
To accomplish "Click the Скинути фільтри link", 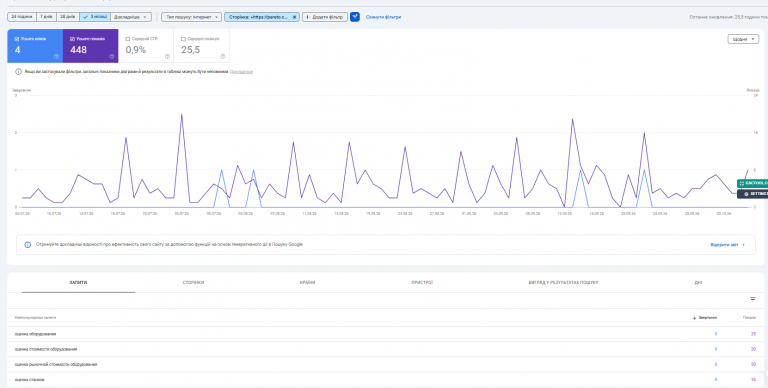I will click(x=384, y=17).
